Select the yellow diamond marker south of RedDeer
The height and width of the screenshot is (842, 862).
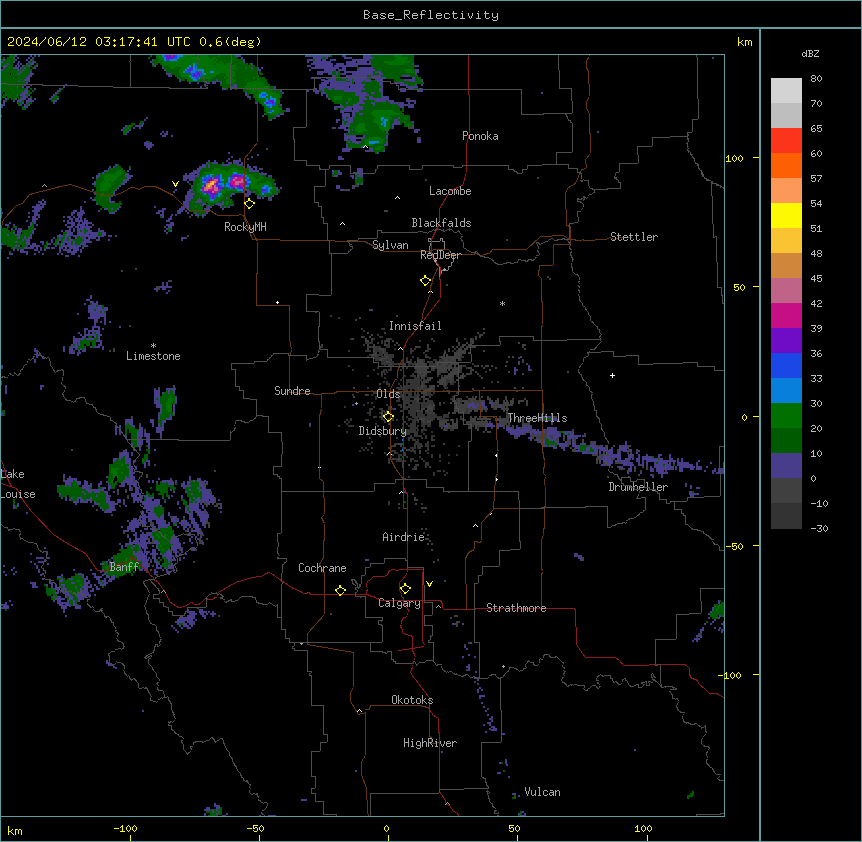[426, 281]
